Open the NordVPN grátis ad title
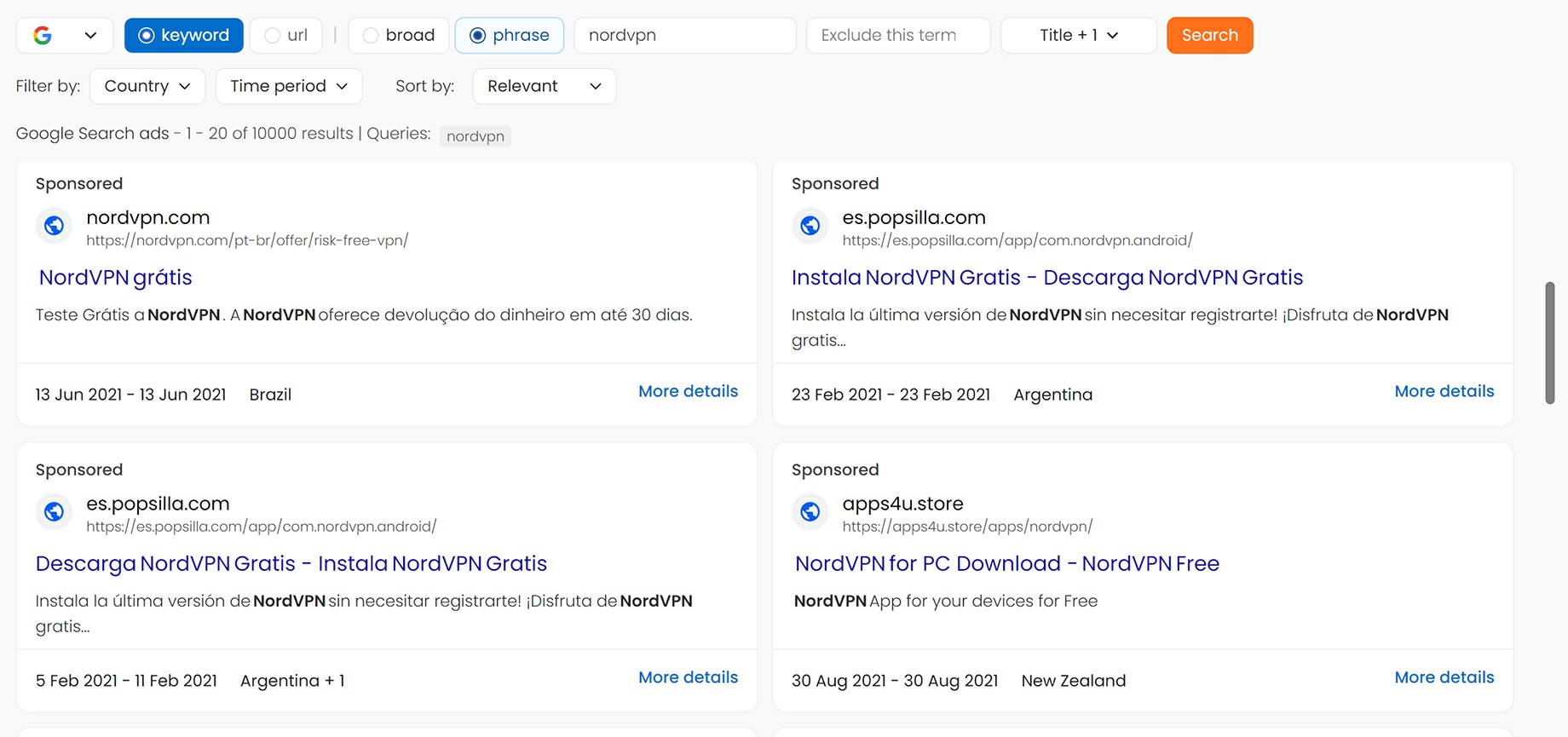Image resolution: width=1568 pixels, height=737 pixels. coord(116,278)
